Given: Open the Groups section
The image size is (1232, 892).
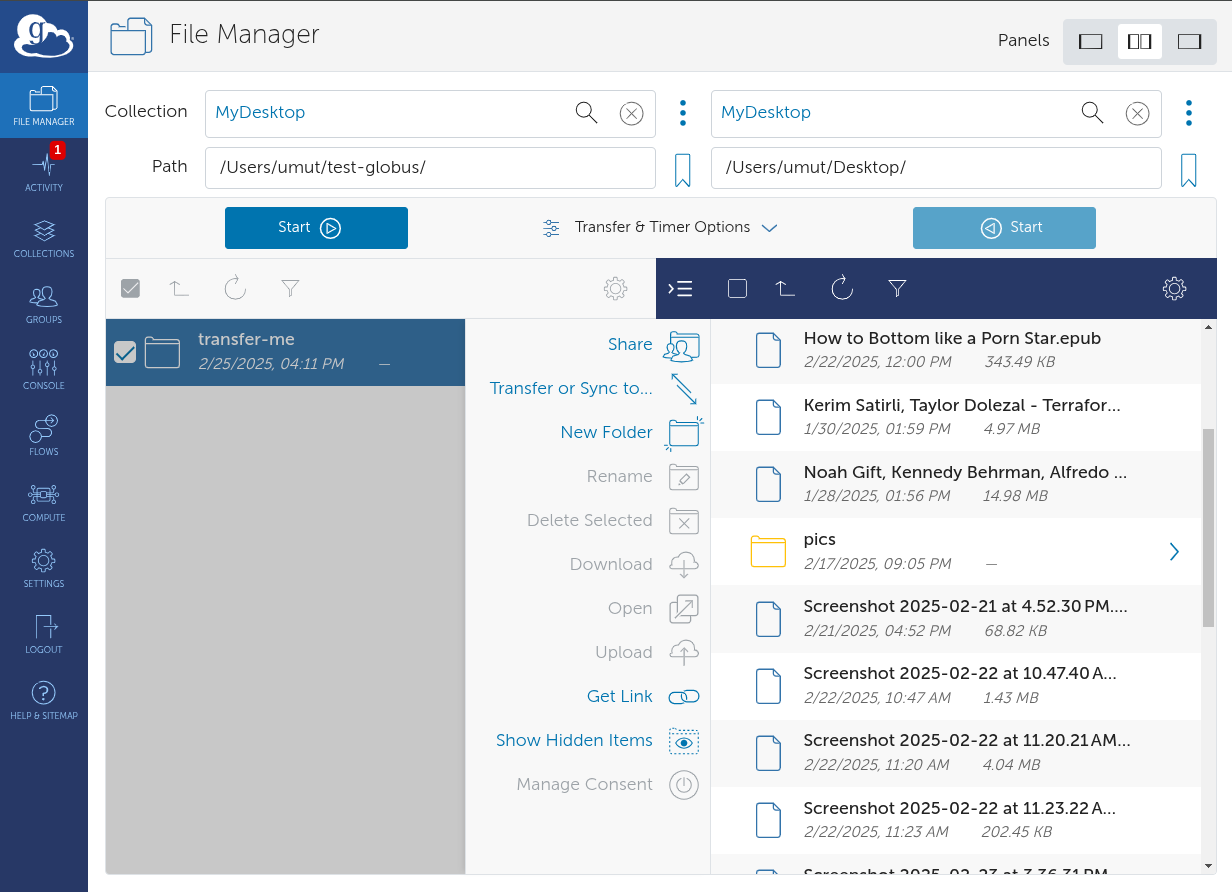Looking at the screenshot, I should [x=44, y=304].
